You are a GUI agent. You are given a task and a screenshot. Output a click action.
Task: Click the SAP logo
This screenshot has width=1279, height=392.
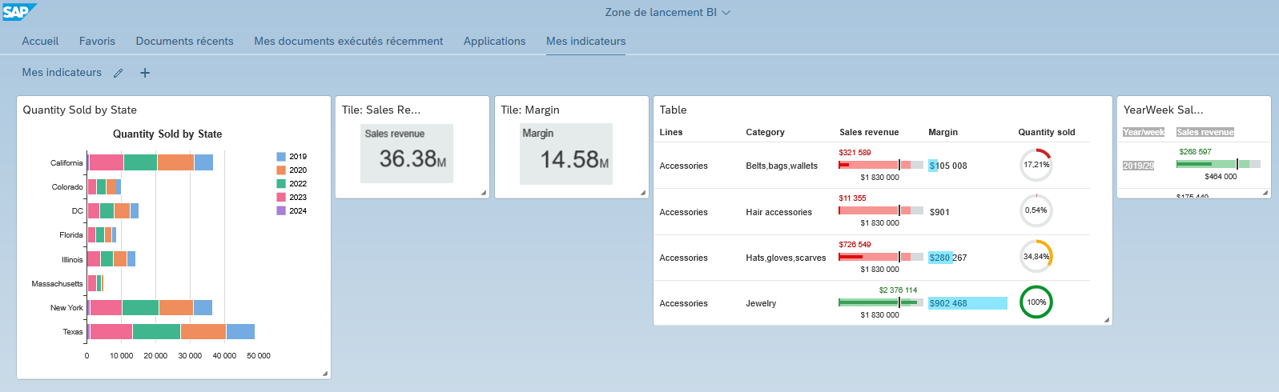coord(19,12)
